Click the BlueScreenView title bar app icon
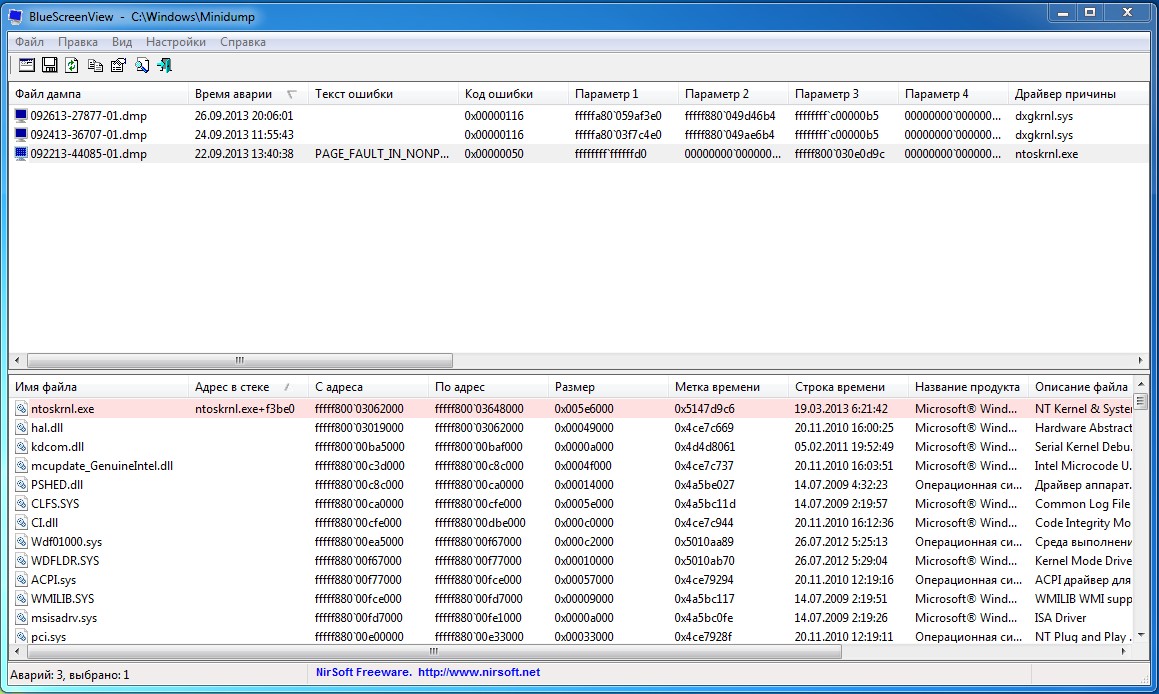Screen dimensions: 1159x694 tap(16, 16)
